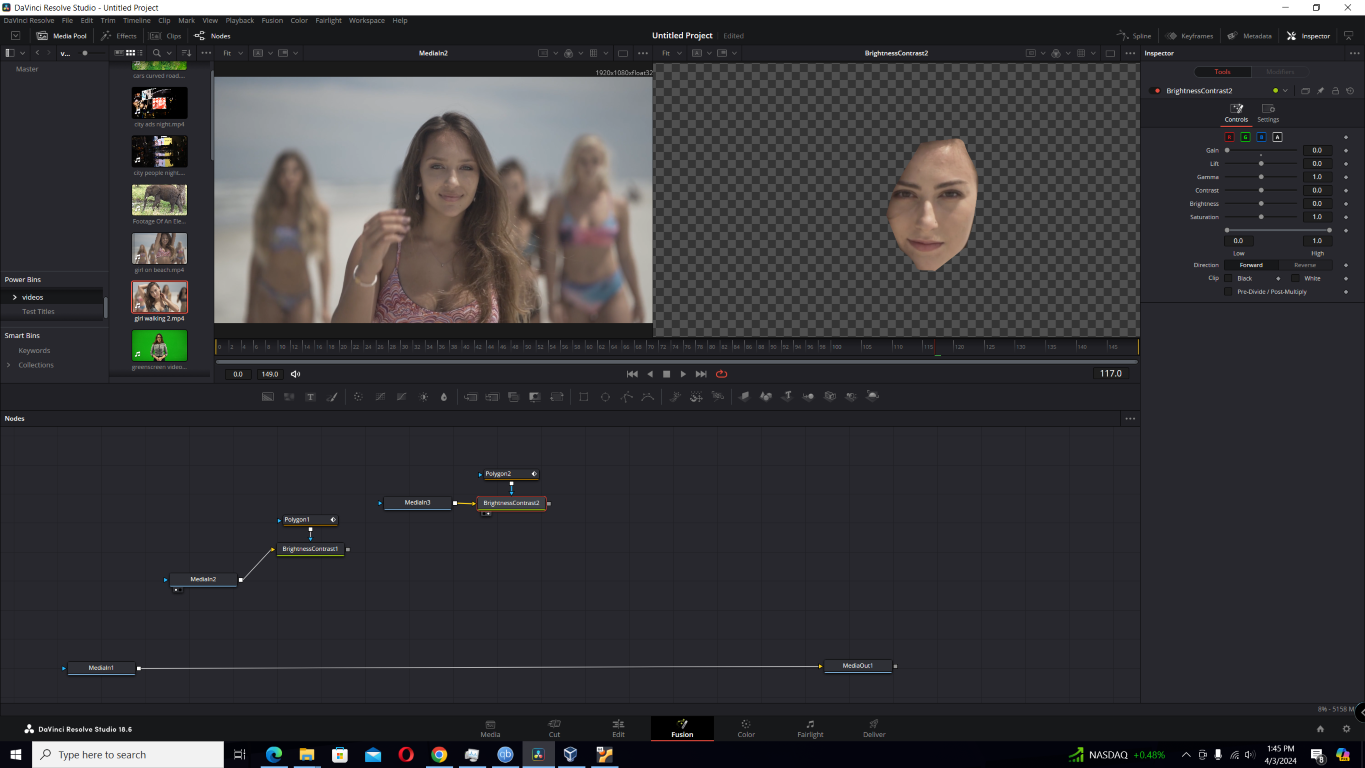Toggle the loop playback button
This screenshot has width=1365, height=768.
click(x=721, y=374)
